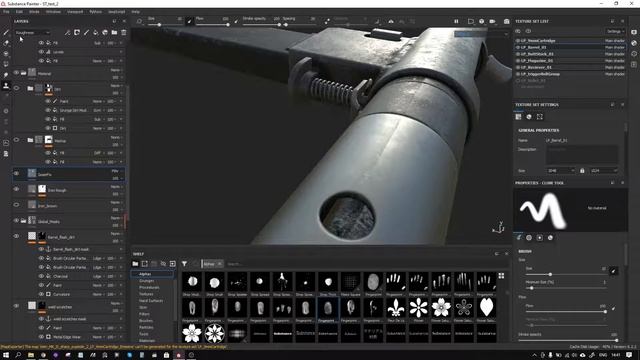This screenshot has height=360, width=640.
Task: Hide the Metal Edge Wear effect
Action: 41,337
